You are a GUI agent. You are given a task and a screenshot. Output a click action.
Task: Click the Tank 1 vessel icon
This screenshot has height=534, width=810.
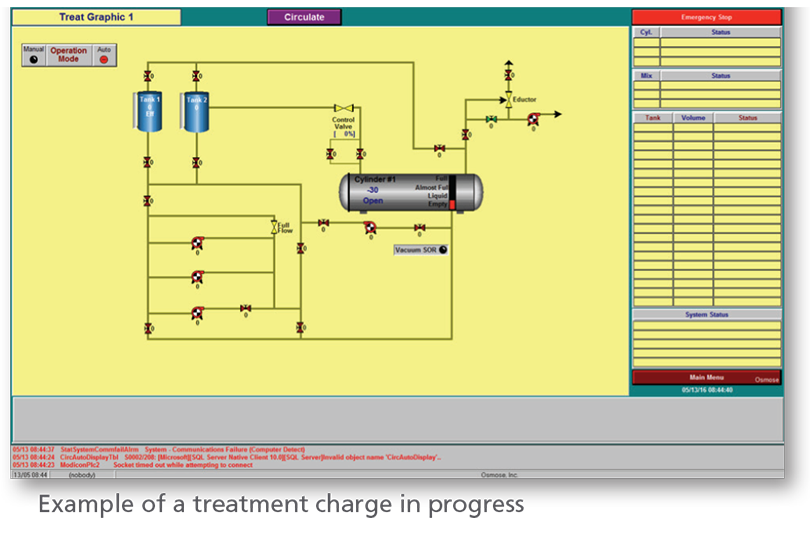point(148,110)
